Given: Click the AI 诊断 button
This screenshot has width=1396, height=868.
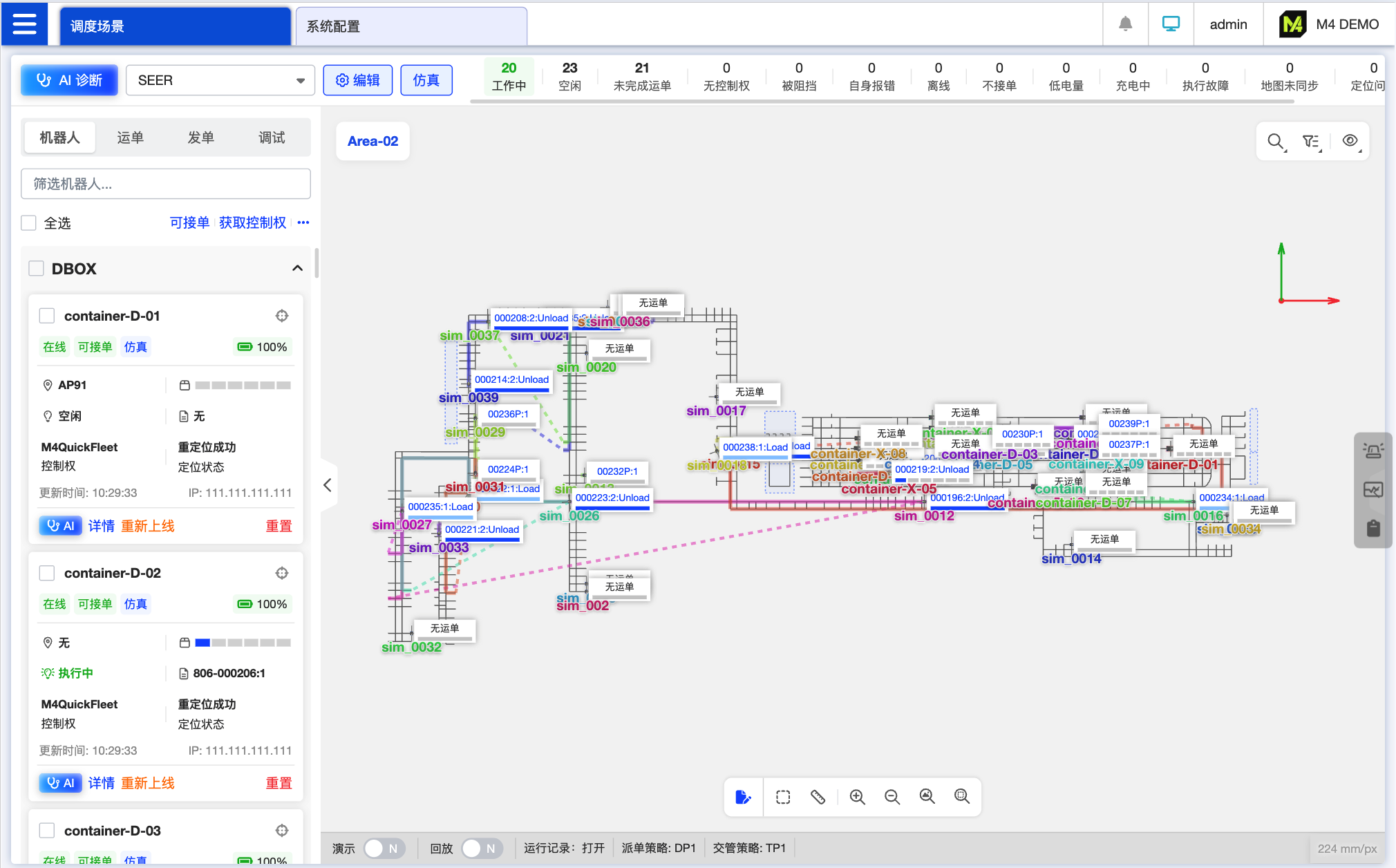Looking at the screenshot, I should 70,80.
